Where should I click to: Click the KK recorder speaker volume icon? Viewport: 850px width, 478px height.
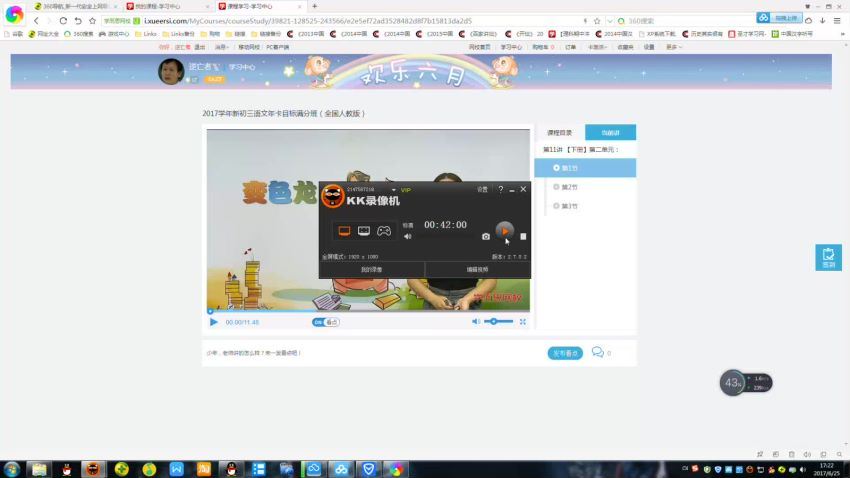tap(408, 236)
